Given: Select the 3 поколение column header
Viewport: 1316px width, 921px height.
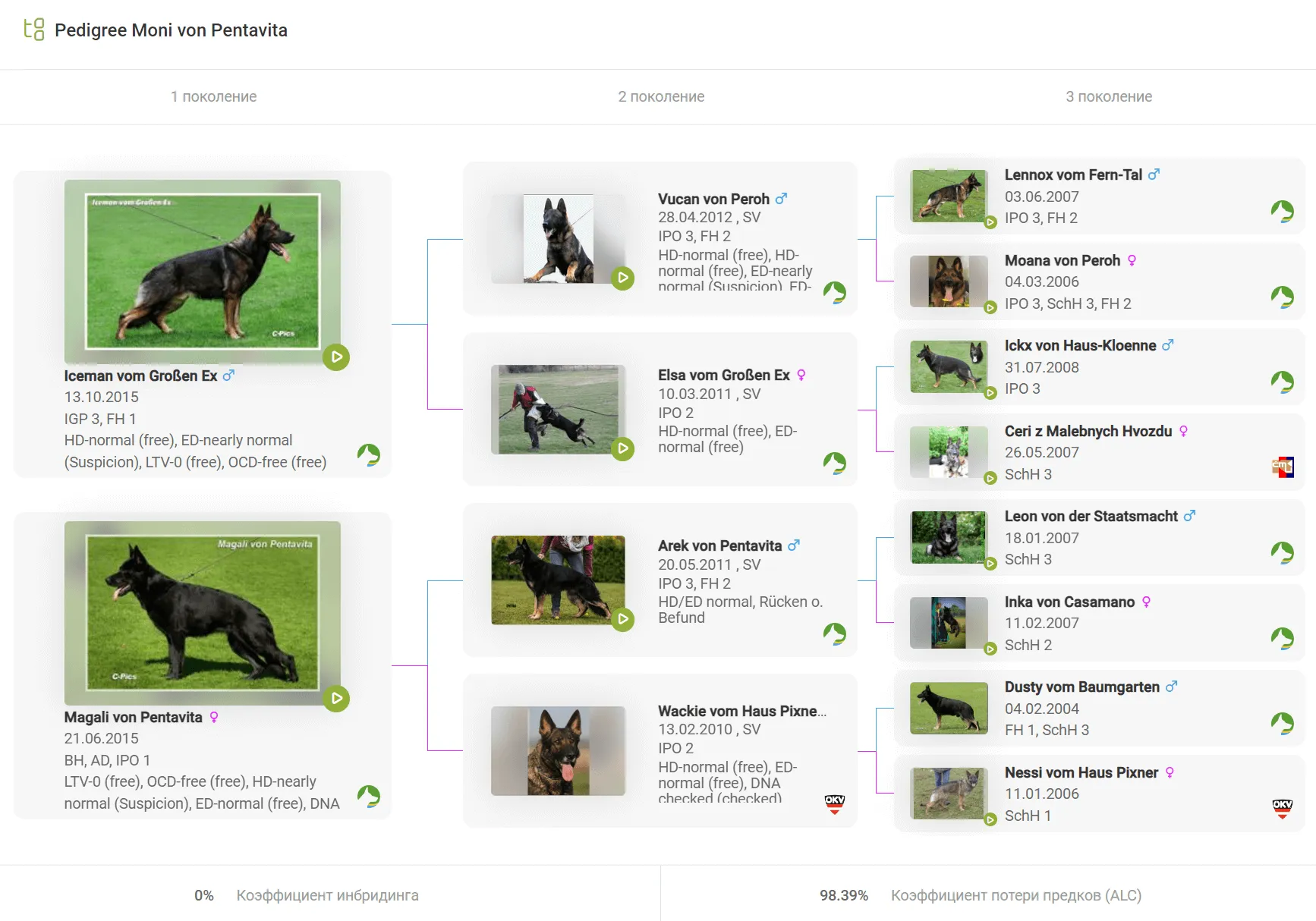Looking at the screenshot, I should tap(1108, 96).
